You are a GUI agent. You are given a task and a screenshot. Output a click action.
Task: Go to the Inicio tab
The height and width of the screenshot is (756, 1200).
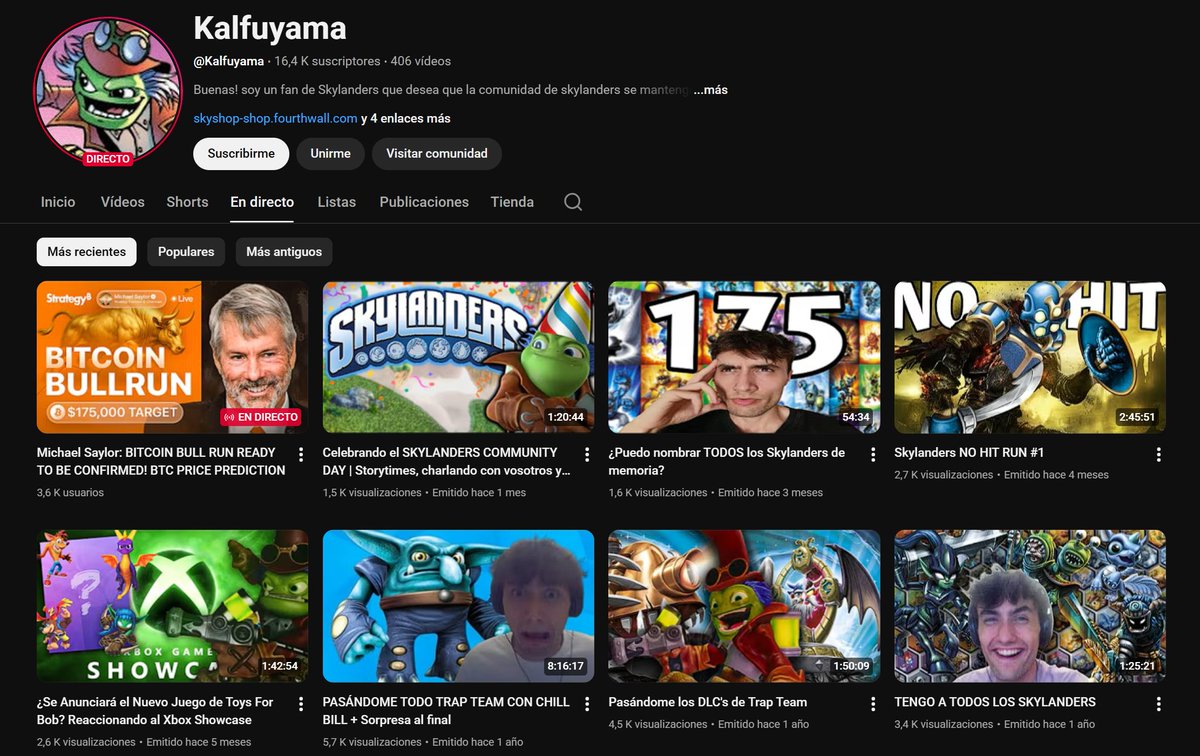58,202
